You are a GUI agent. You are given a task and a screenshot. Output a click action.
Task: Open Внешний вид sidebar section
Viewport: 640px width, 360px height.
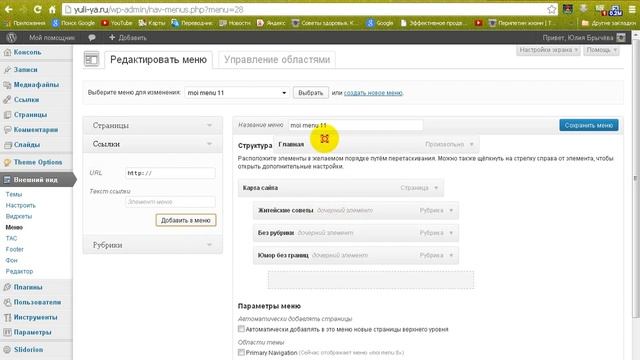(36, 180)
